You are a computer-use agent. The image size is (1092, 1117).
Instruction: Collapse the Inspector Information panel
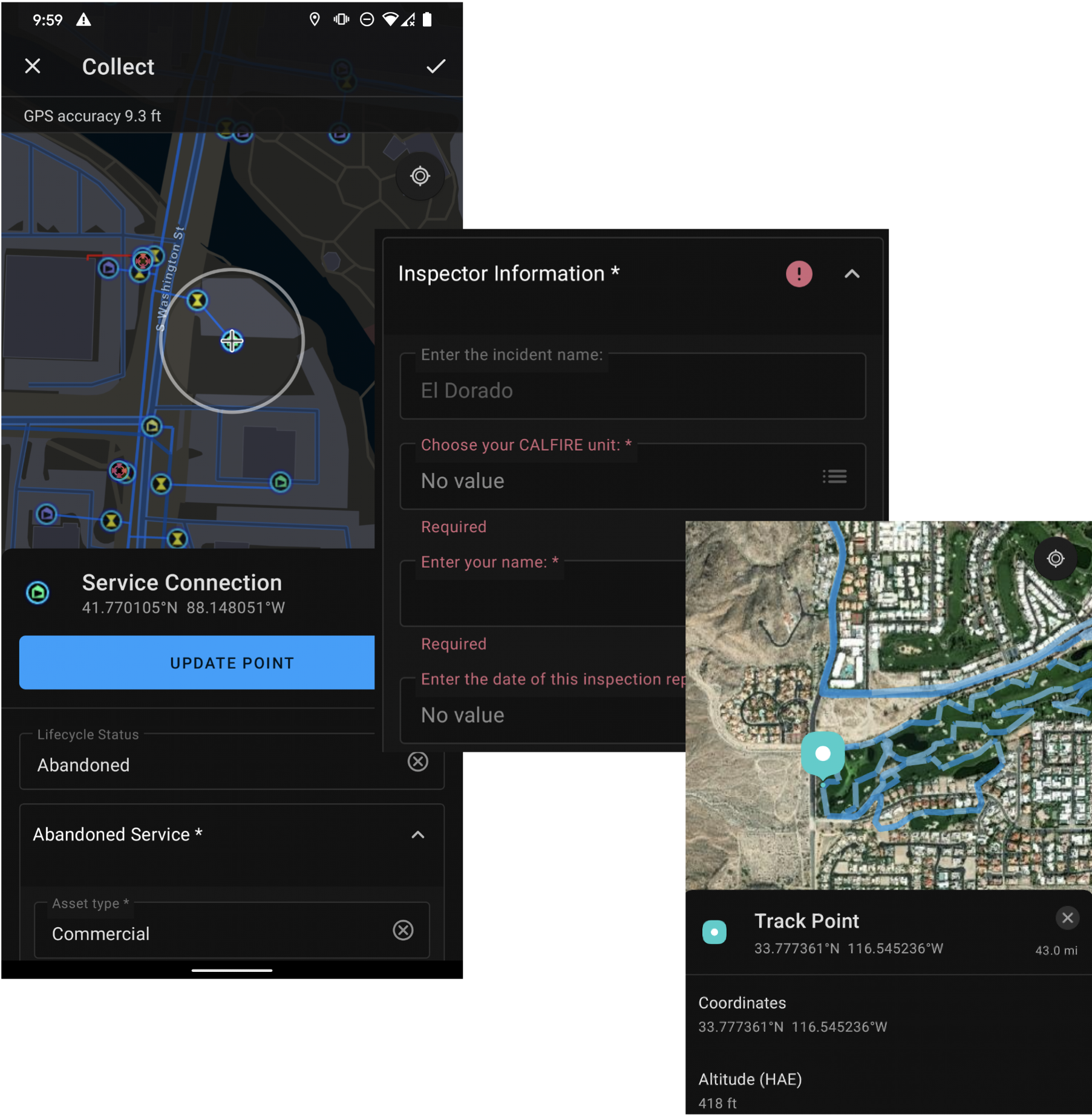point(853,274)
